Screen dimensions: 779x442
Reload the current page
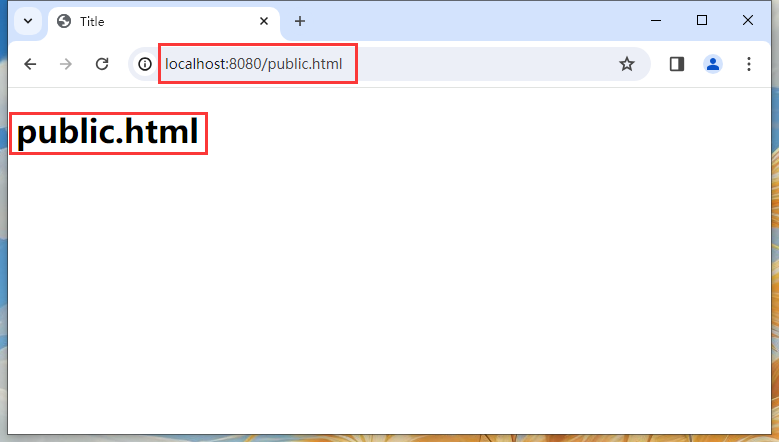tap(102, 64)
